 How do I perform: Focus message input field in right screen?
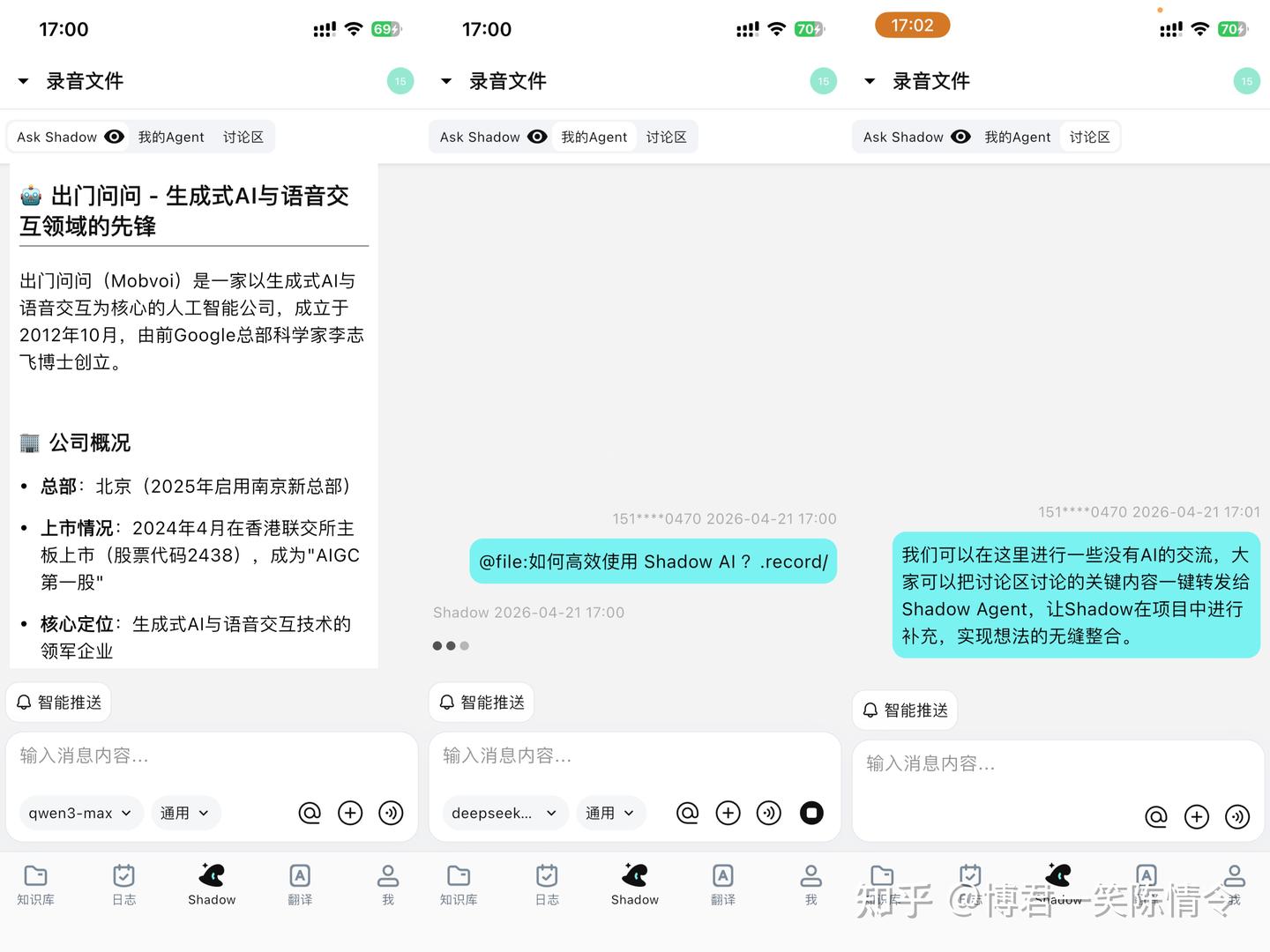point(1058,764)
